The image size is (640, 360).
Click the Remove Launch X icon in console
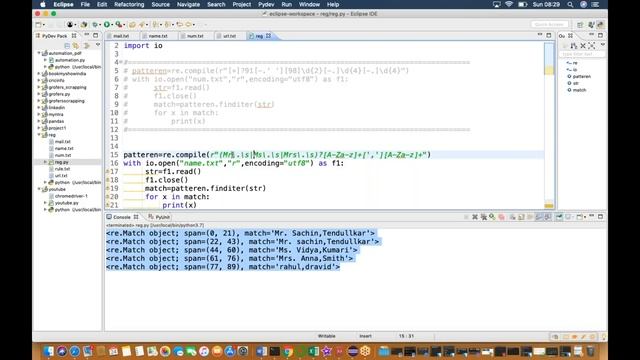coord(475,217)
